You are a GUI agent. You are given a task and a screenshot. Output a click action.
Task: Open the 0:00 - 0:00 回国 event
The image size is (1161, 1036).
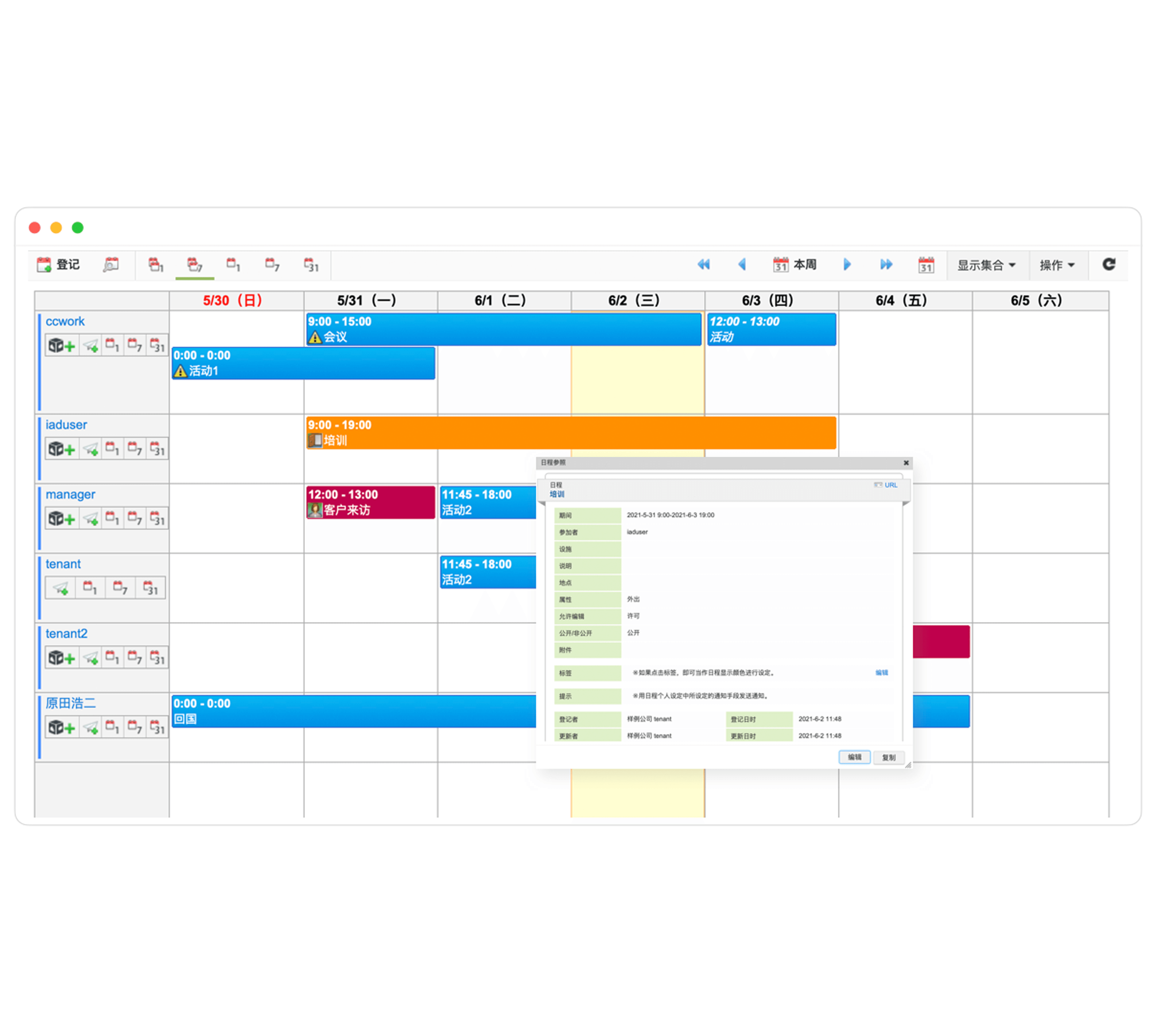[x=354, y=711]
